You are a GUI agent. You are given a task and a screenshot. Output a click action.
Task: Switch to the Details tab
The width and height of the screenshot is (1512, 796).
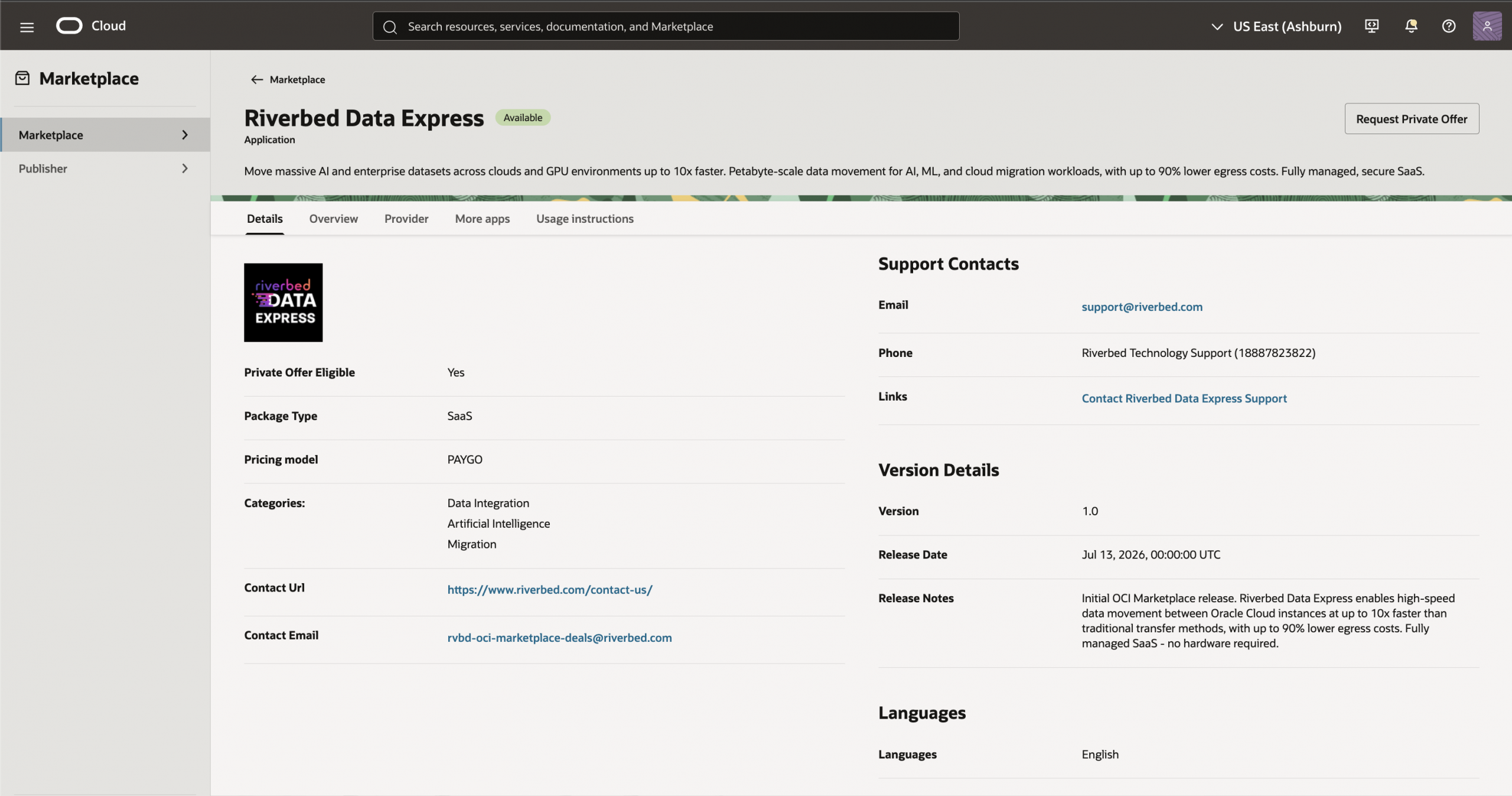(265, 219)
